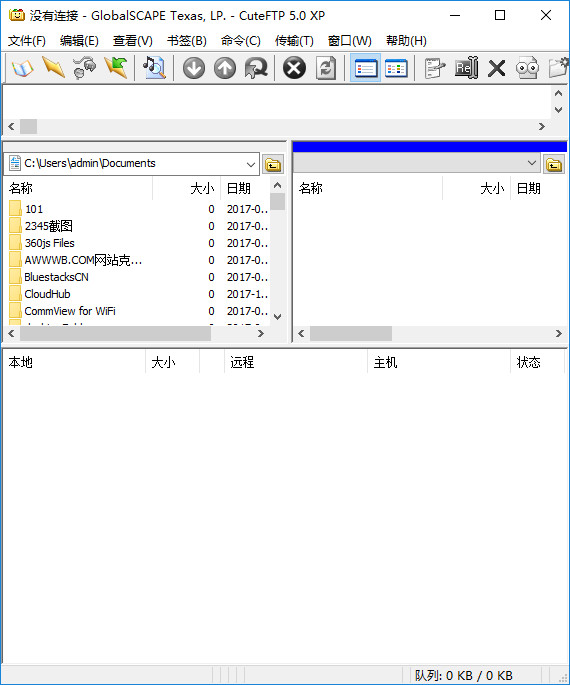Click the Stop transfer X icon
570x685 pixels.
pyautogui.click(x=294, y=68)
